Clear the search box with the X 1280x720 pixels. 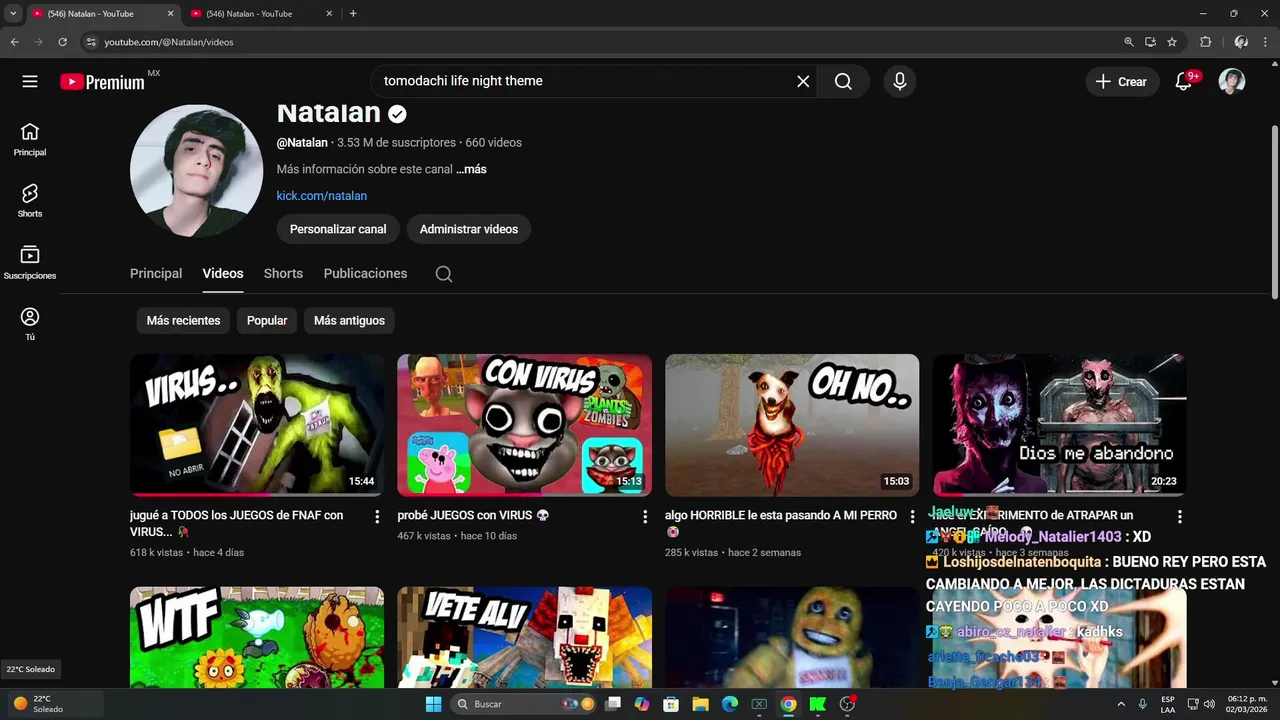pyautogui.click(x=803, y=81)
